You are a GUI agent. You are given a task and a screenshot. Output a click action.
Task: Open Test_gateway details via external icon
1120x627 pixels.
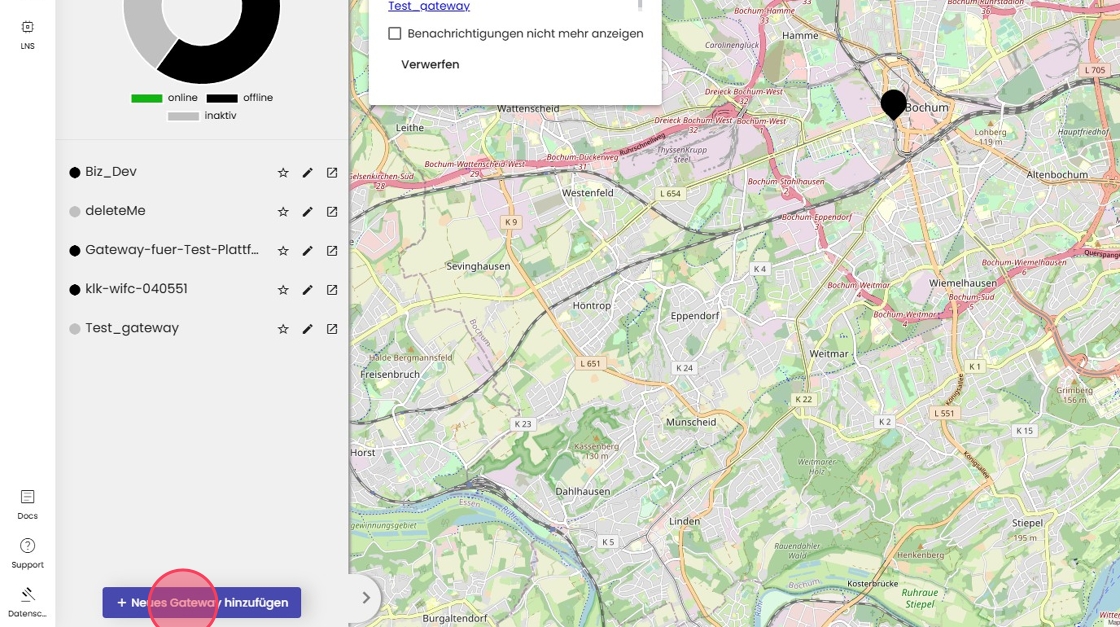[332, 329]
